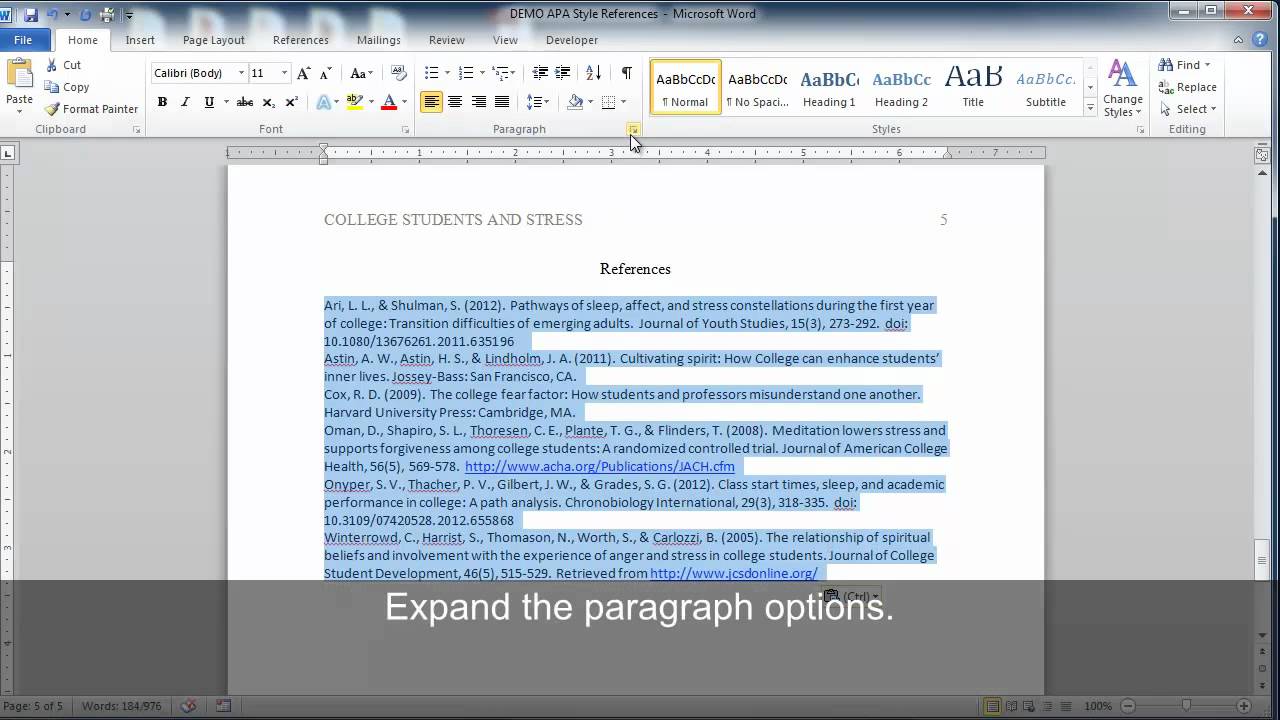Screen dimensions: 1280x720
Task: Apply strikethrough to selected text
Action: pyautogui.click(x=244, y=102)
